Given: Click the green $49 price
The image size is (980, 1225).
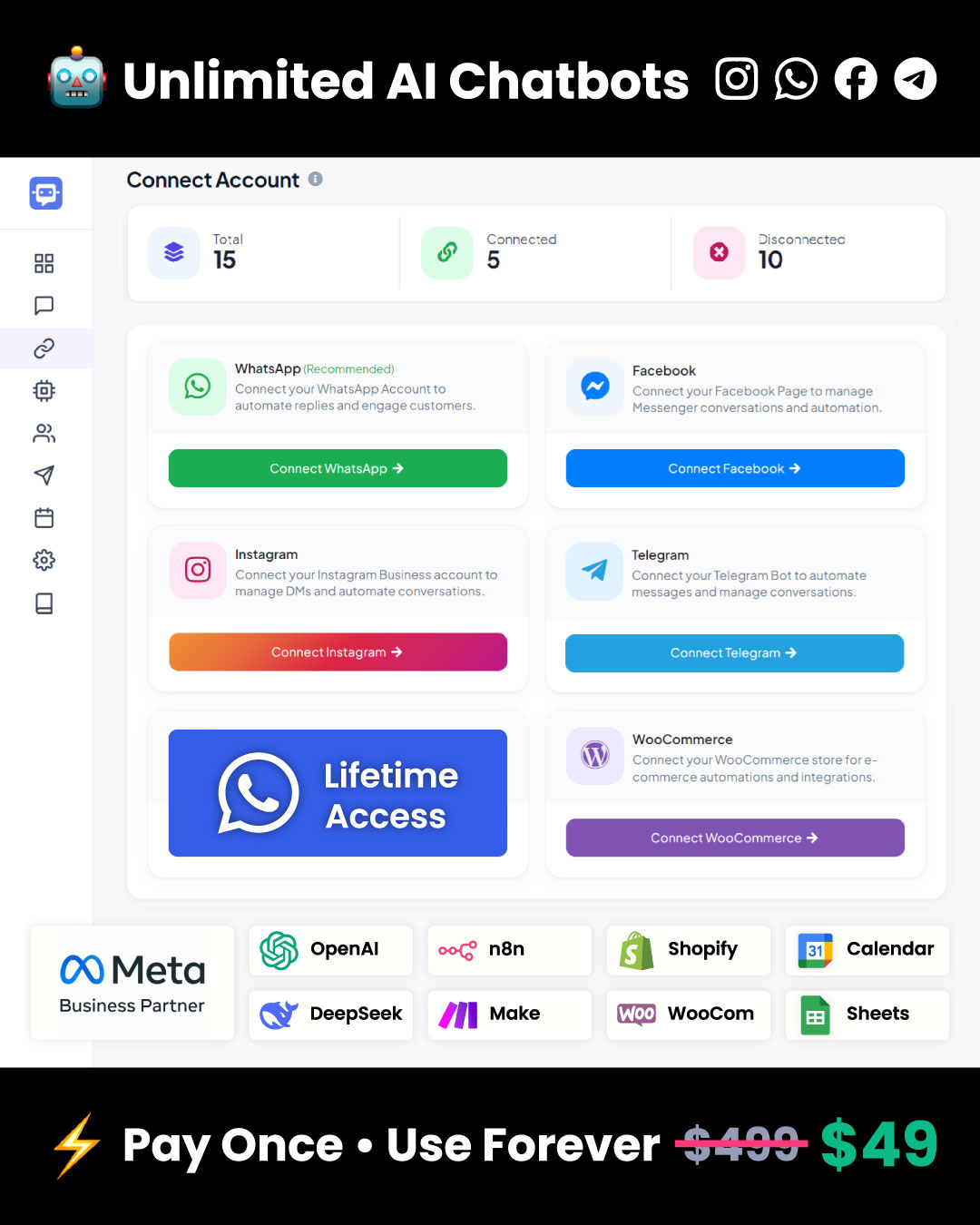Looking at the screenshot, I should (879, 1143).
